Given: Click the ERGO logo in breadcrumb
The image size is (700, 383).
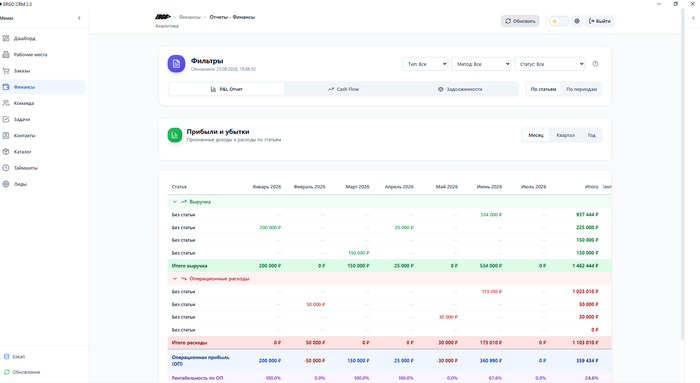Looking at the screenshot, I should [163, 17].
